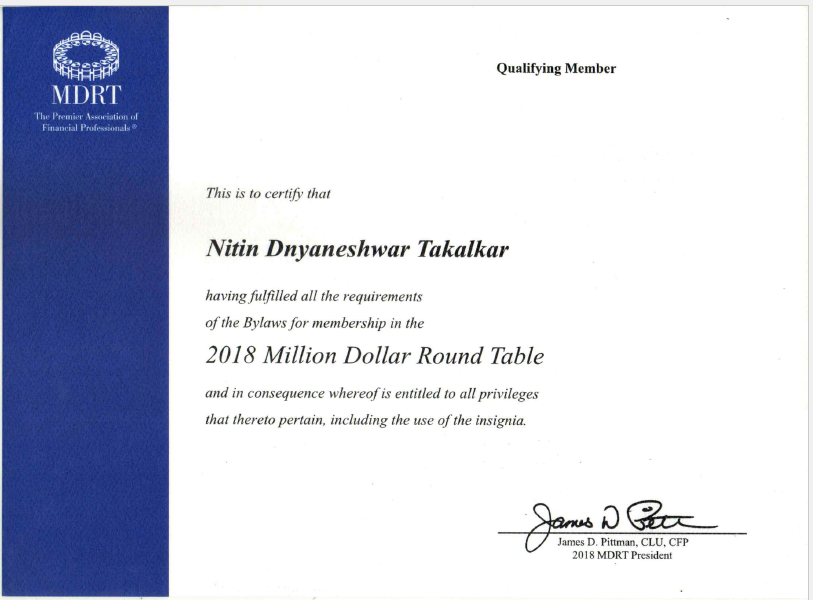This screenshot has height=600, width=813.
Task: Click the blue vertical band below the logo
Action: pyautogui.click(x=85, y=380)
